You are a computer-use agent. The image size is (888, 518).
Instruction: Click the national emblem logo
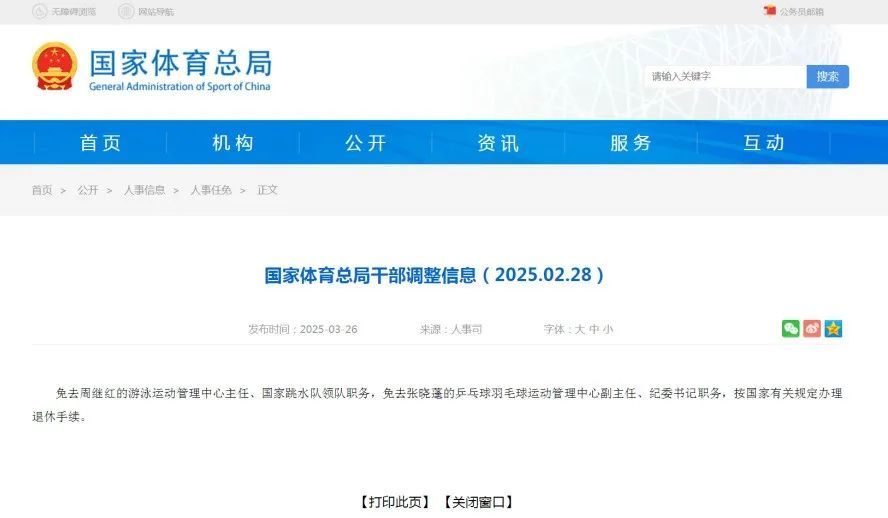[54, 66]
